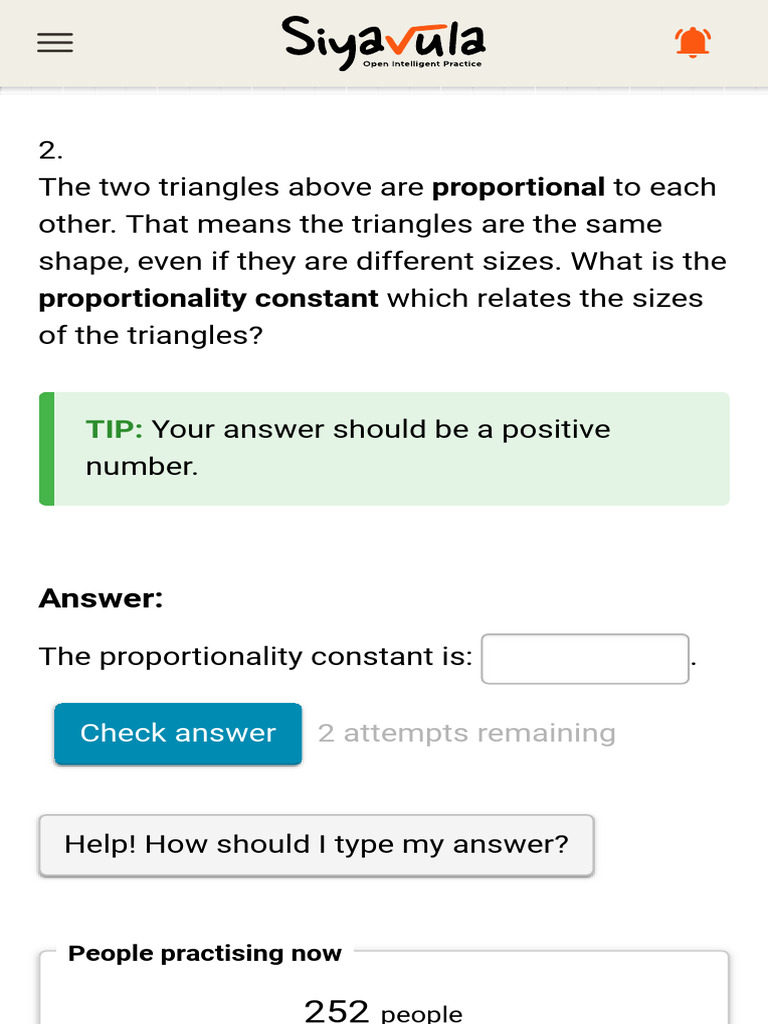Click the phrase 'of the triangles?' in the question
This screenshot has width=768, height=1024.
[151, 336]
